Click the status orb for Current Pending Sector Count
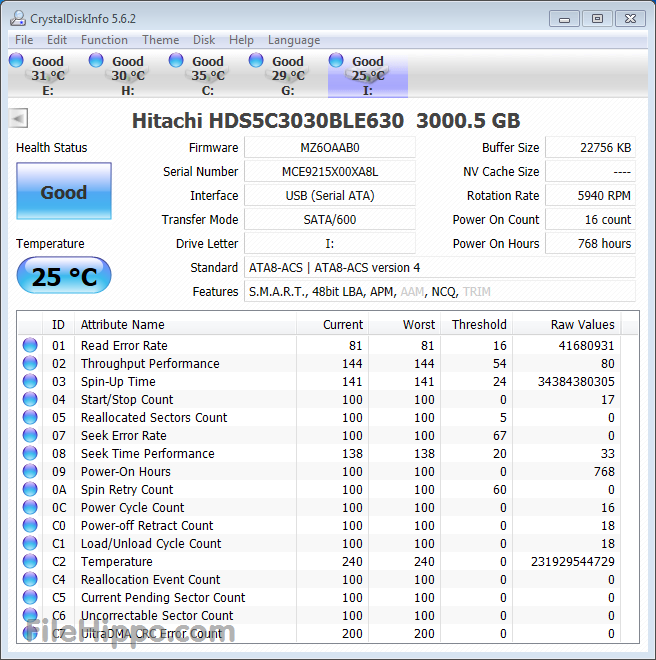 pyautogui.click(x=30, y=597)
